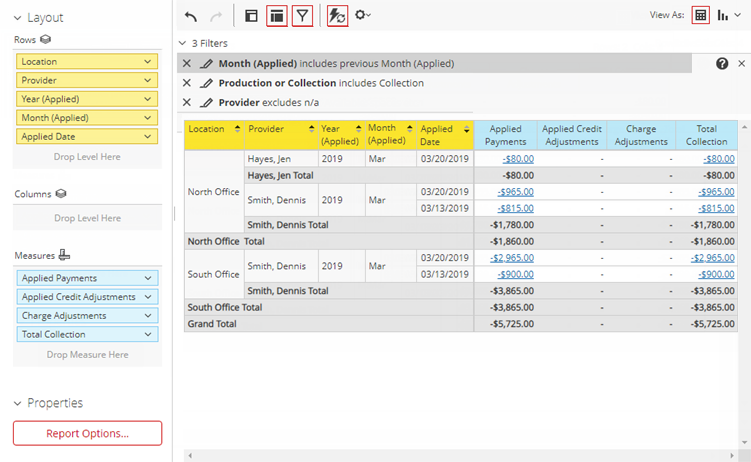Viewport: 751px width, 462px height.
Task: Click the Undo arrow in the toolbar
Action: tap(191, 16)
